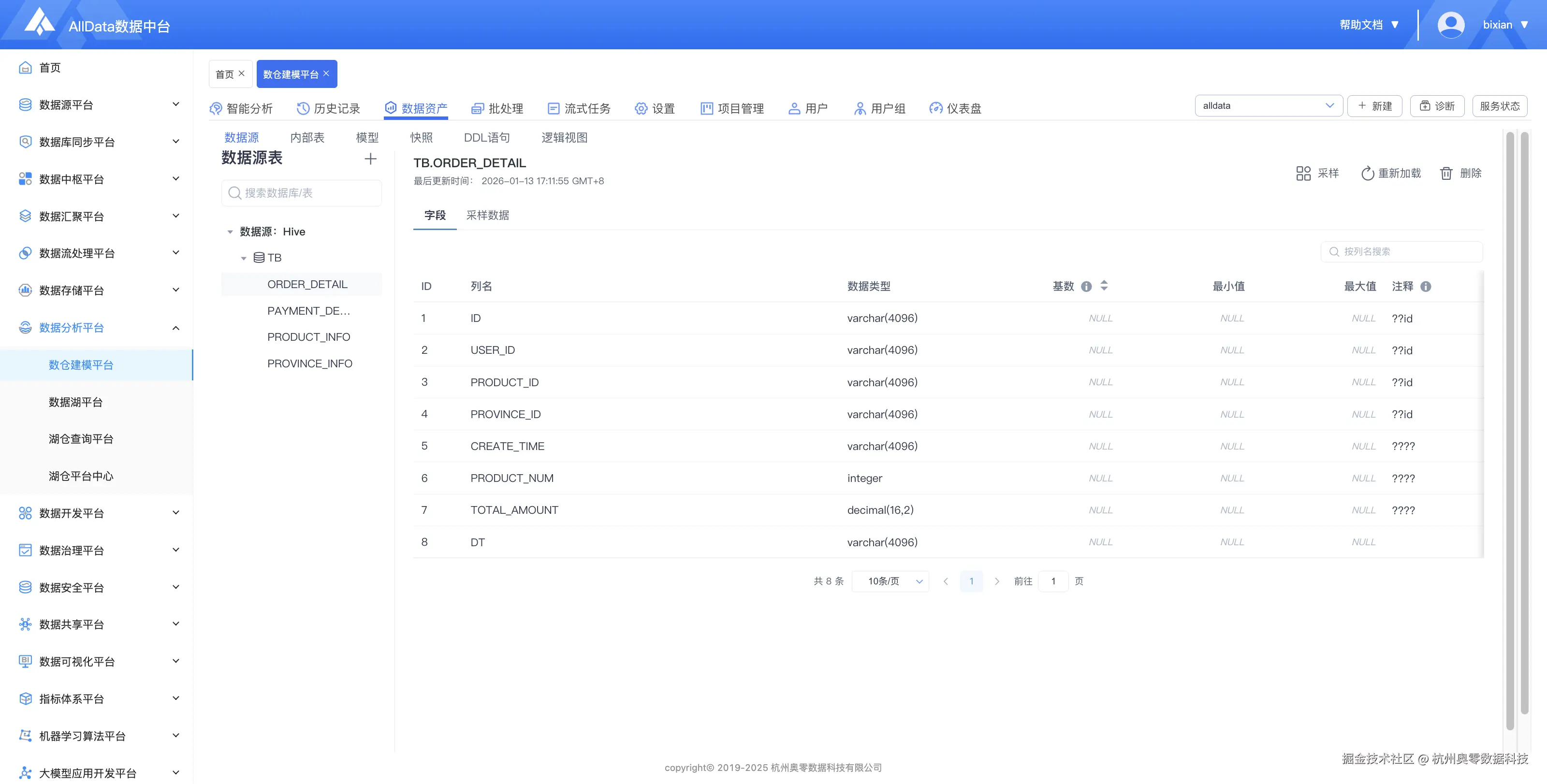Image resolution: width=1547 pixels, height=784 pixels.
Task: Click the 服务状态 button
Action: click(1499, 106)
